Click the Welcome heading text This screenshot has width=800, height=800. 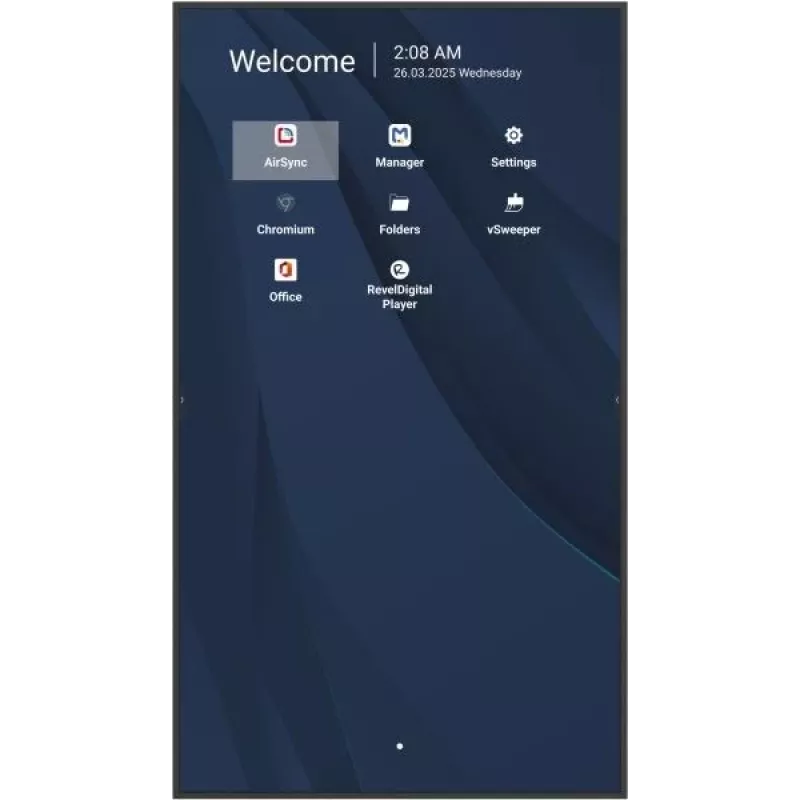[292, 61]
